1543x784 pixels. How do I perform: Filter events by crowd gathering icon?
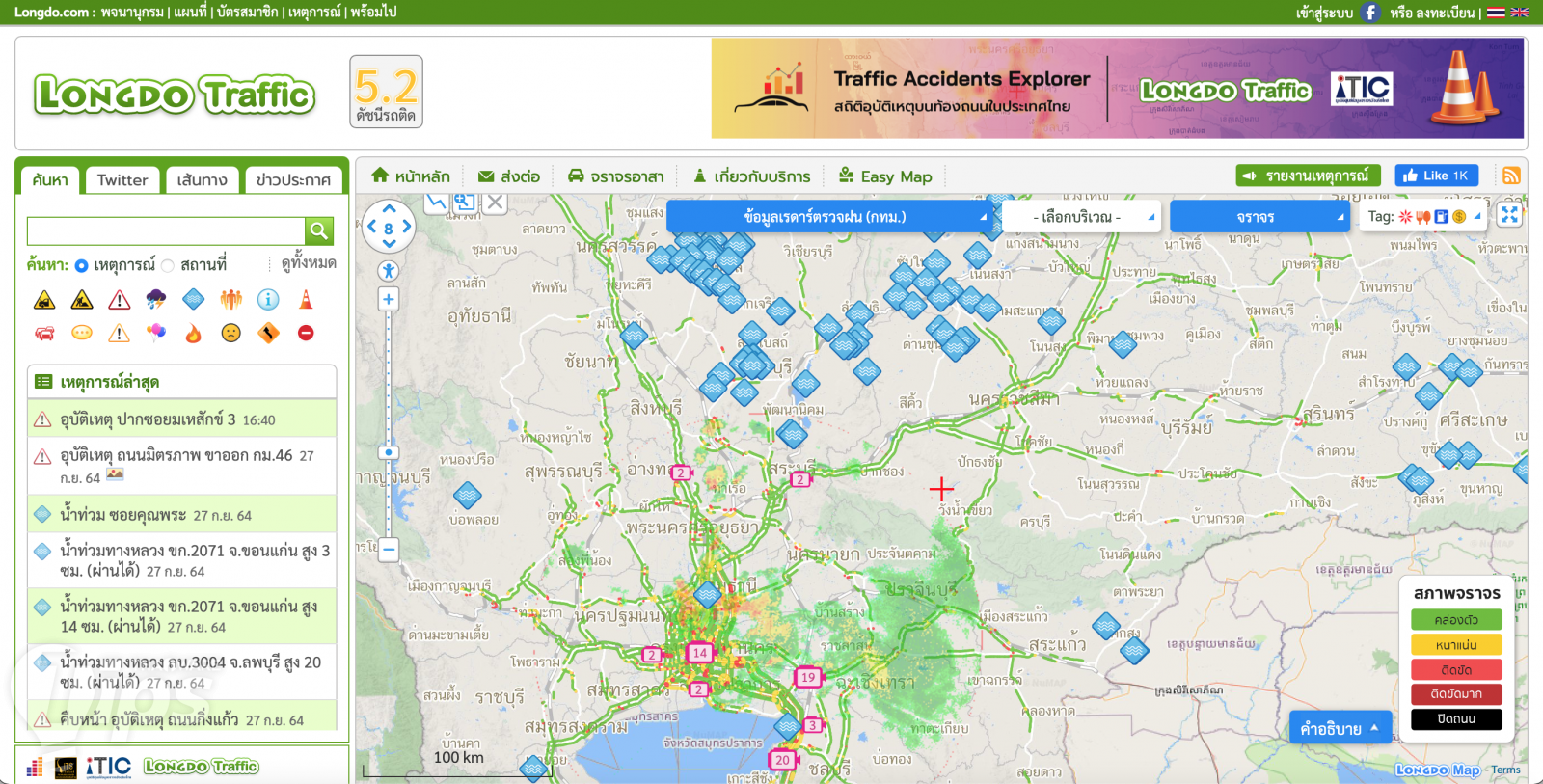231,300
